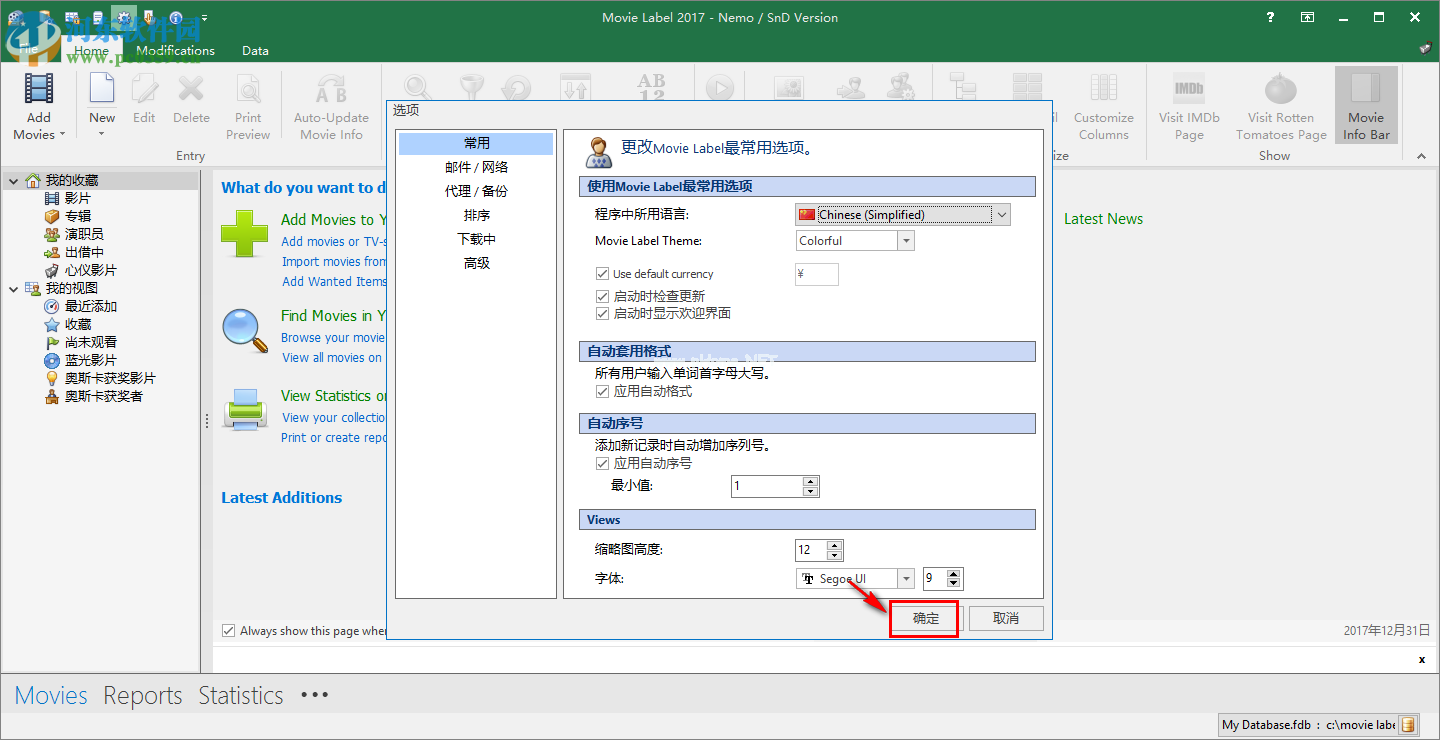Click the options gear icon in quick access toolbar
This screenshot has height=740, width=1440.
124,17
